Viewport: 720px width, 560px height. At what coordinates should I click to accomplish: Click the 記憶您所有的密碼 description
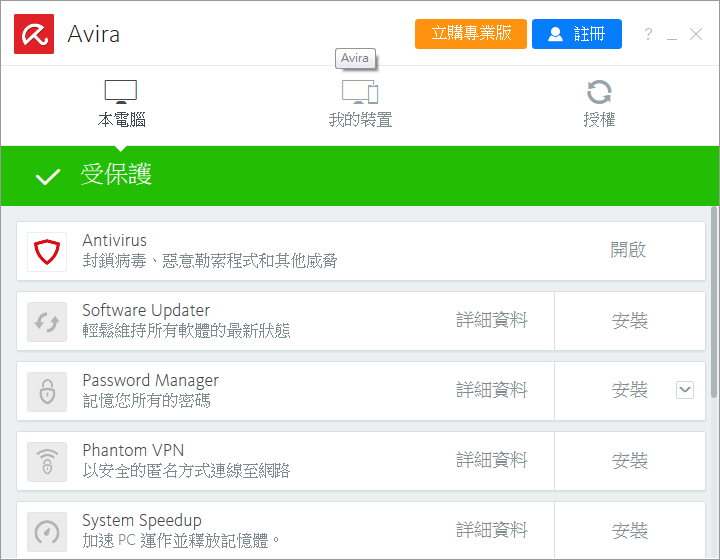146,401
